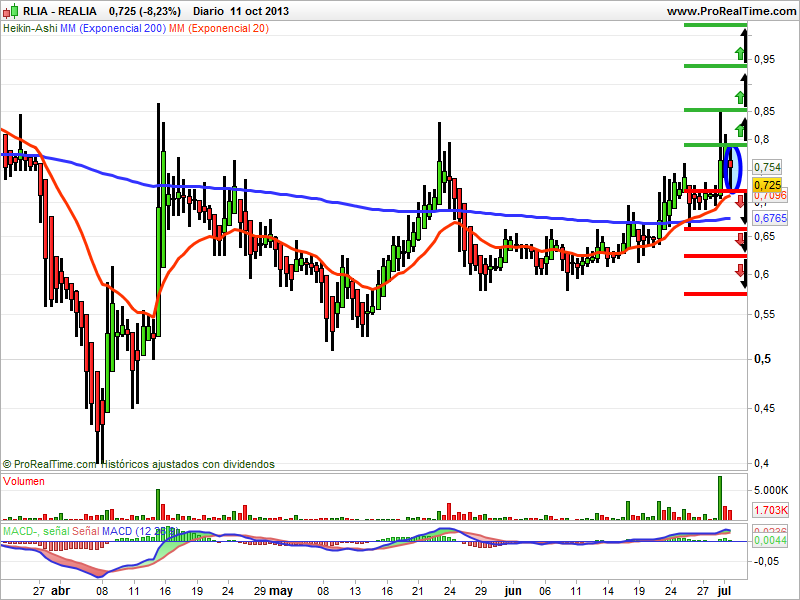Click the yellow 0,725 current price tag

click(x=767, y=185)
